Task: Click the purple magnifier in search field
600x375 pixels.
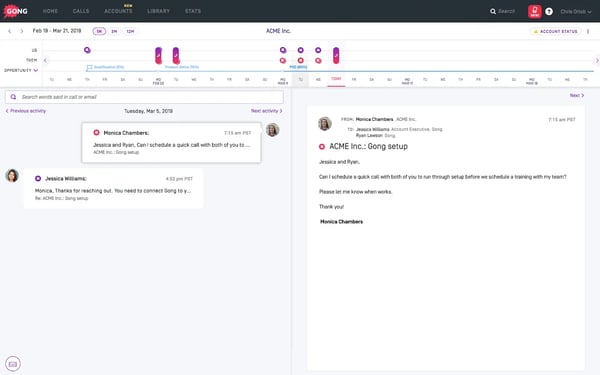Action: click(13, 97)
